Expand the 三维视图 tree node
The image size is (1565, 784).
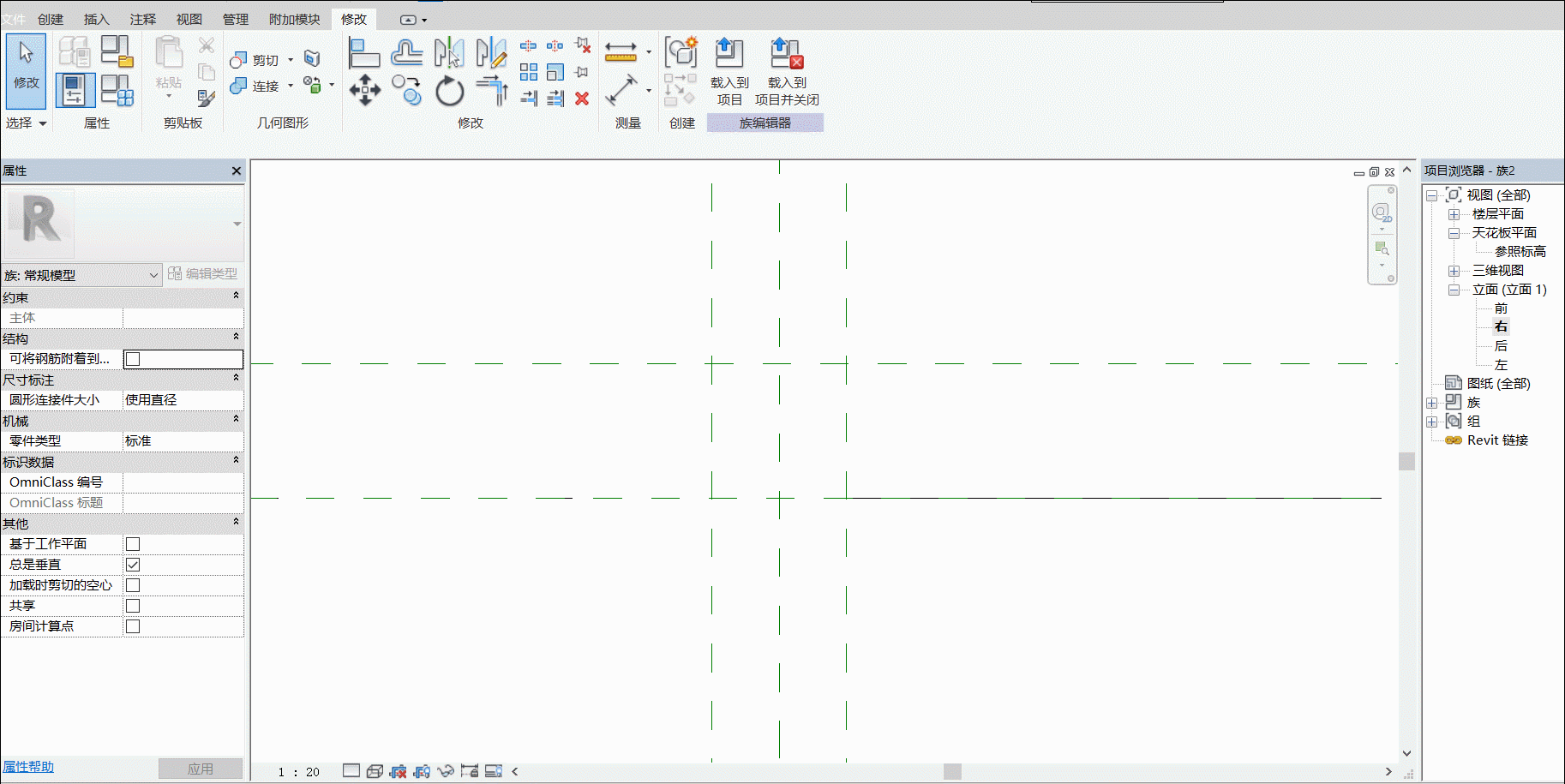pos(1454,271)
